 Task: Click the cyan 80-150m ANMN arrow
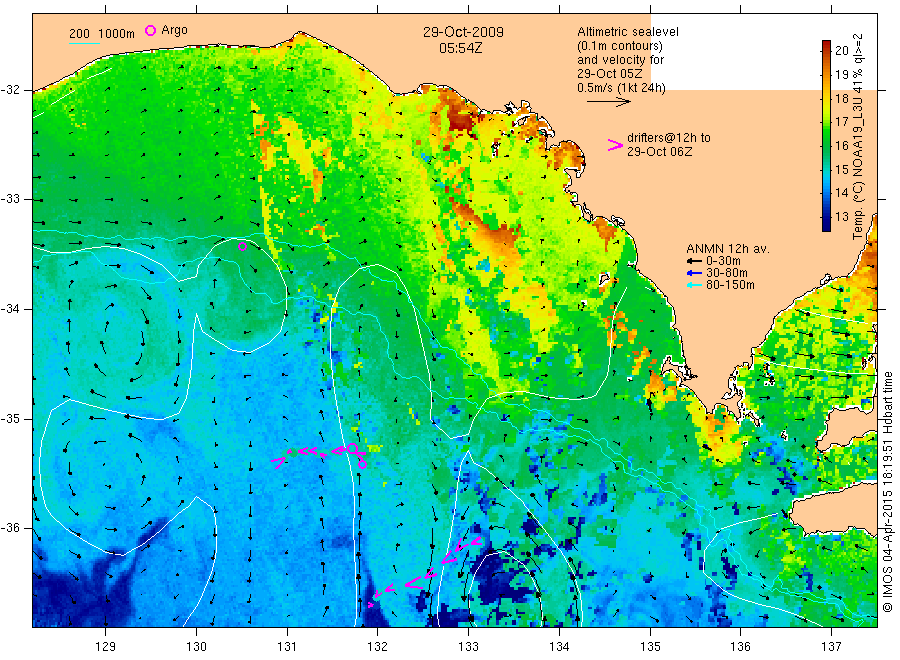[x=695, y=285]
